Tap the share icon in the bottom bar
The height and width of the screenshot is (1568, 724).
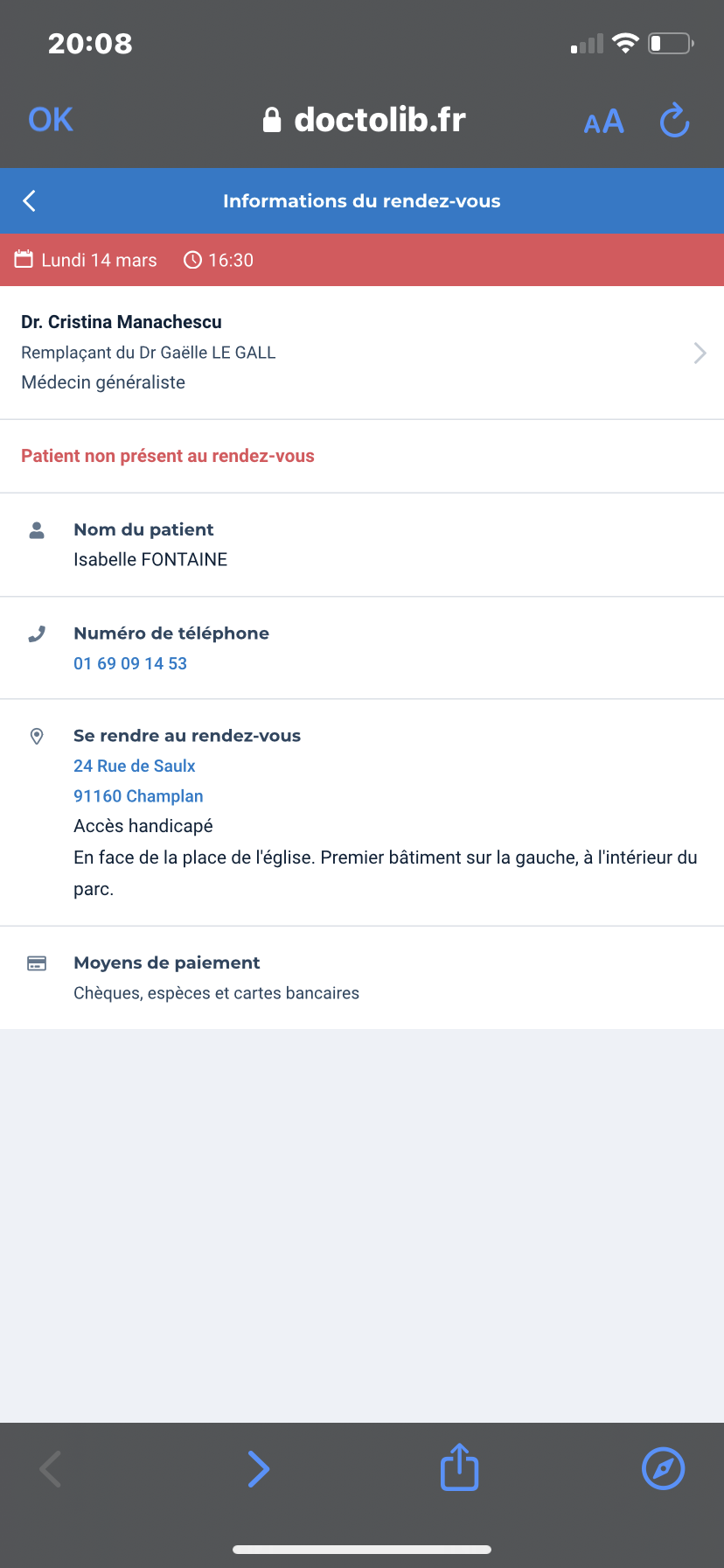point(459,1467)
